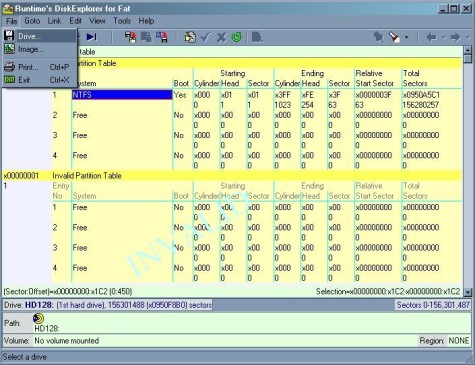The image size is (475, 365).
Task: Click the scroll down arrow of the vertical scrollbar
Action: coord(468,292)
